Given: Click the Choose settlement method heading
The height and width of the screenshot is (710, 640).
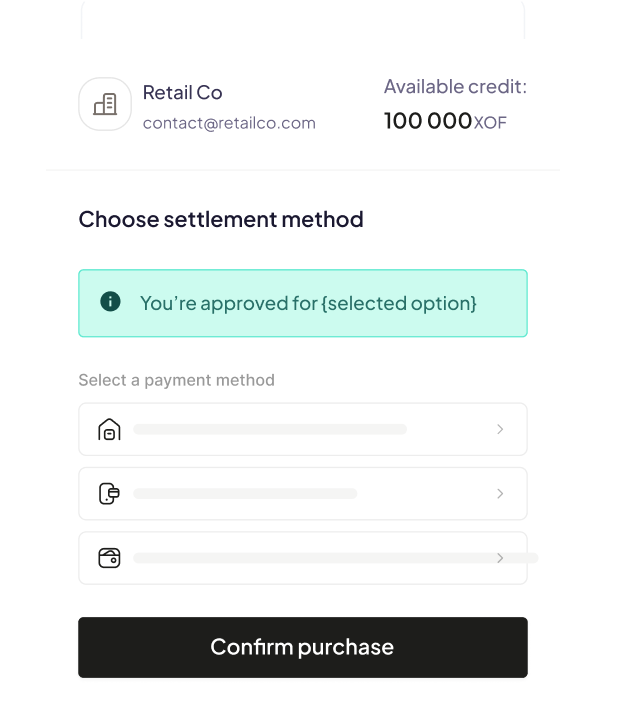Looking at the screenshot, I should point(221,219).
